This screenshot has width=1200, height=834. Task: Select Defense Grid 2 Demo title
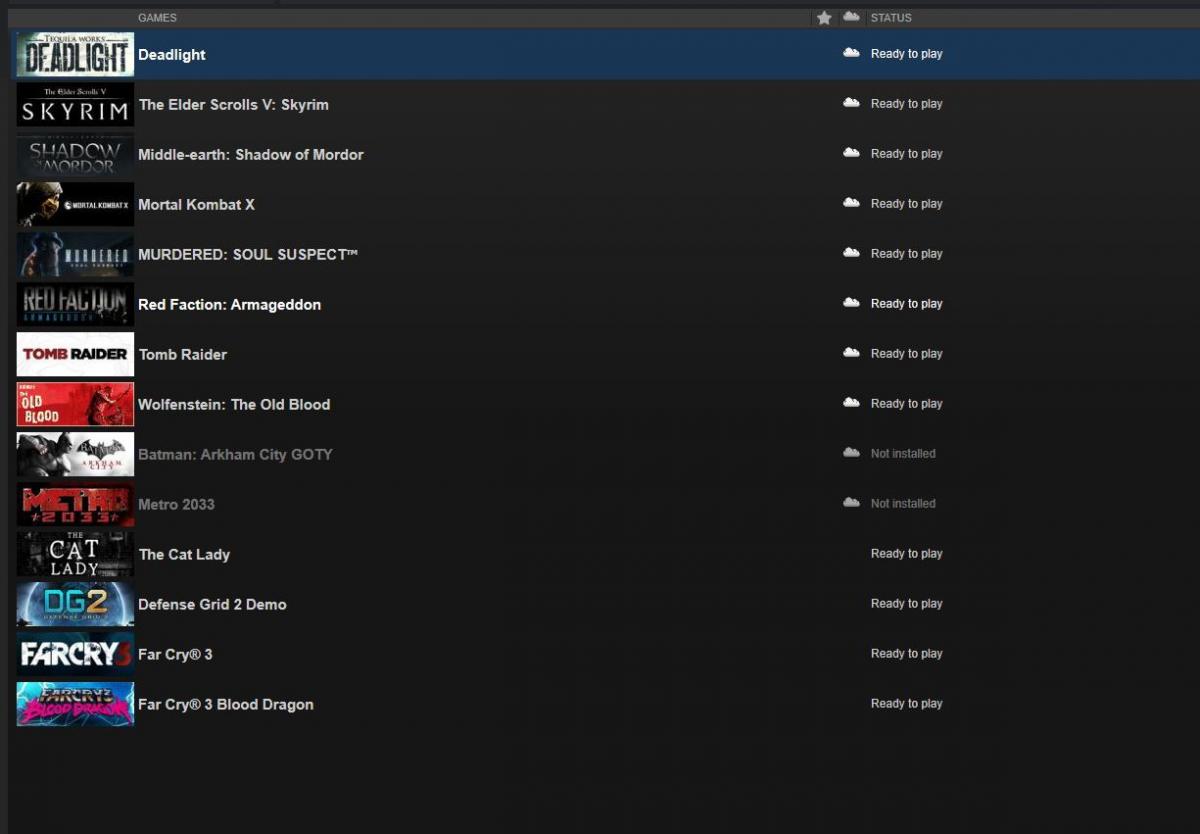pyautogui.click(x=212, y=605)
